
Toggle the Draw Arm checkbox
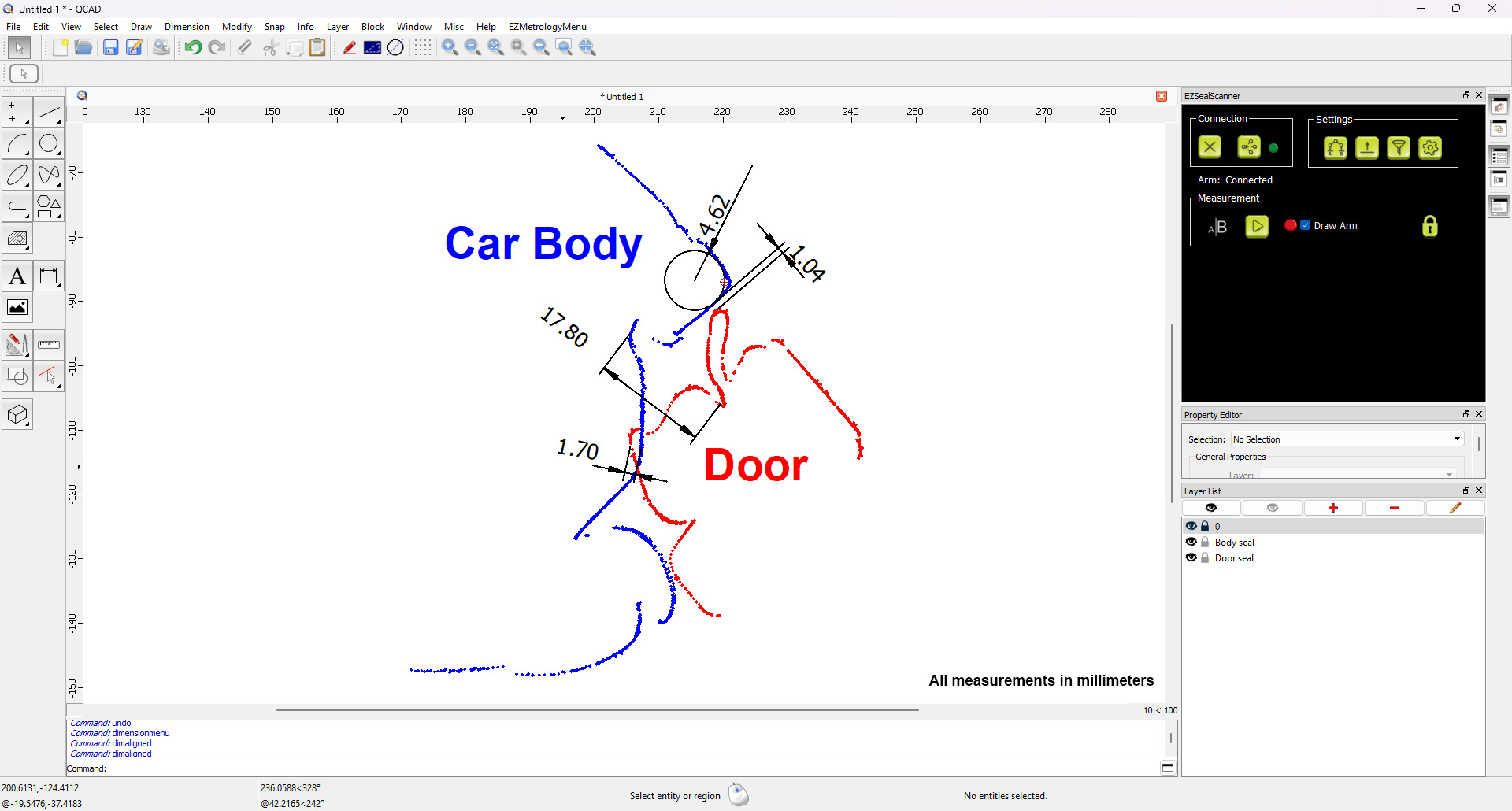1304,225
